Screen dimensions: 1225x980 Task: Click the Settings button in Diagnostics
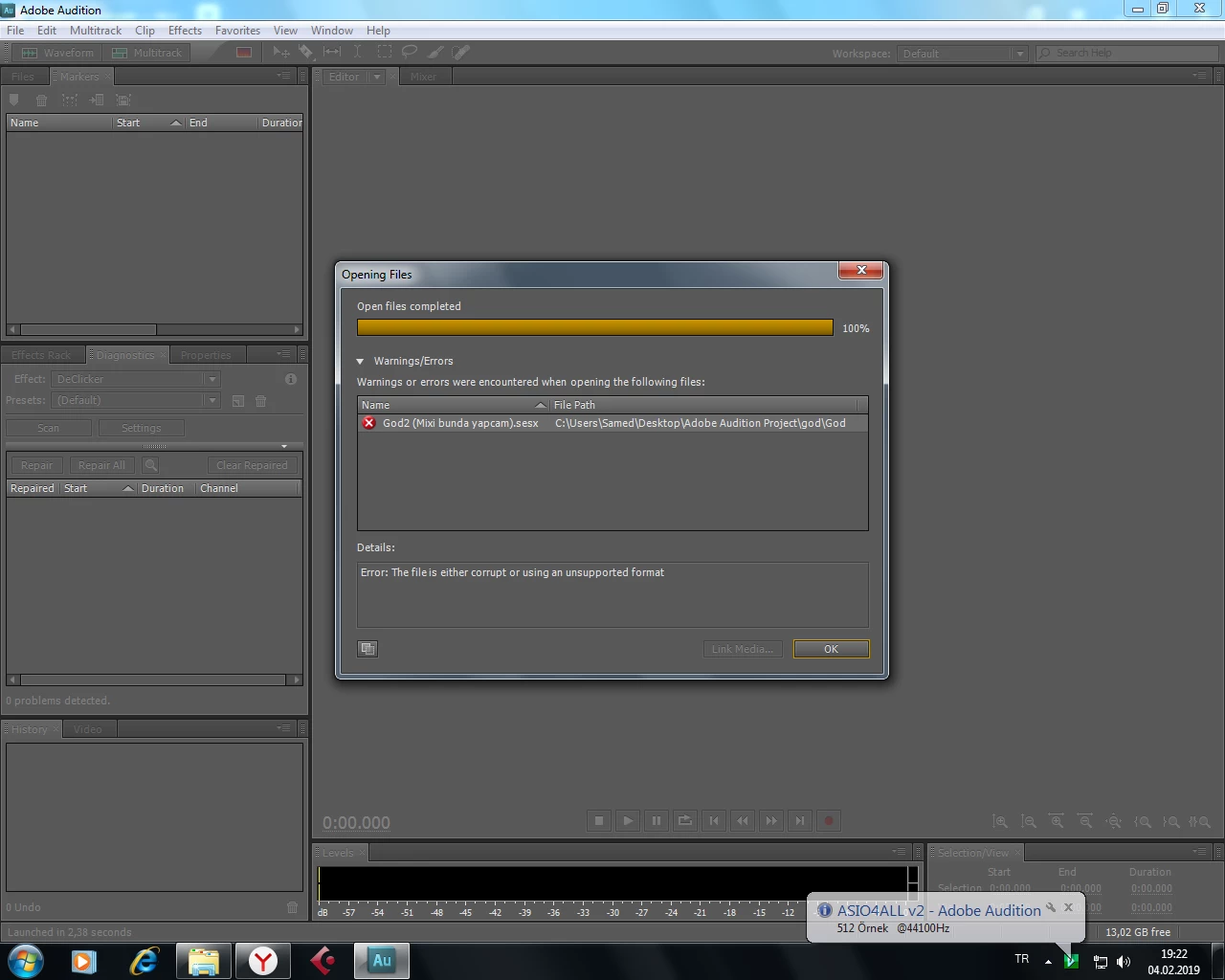point(141,428)
